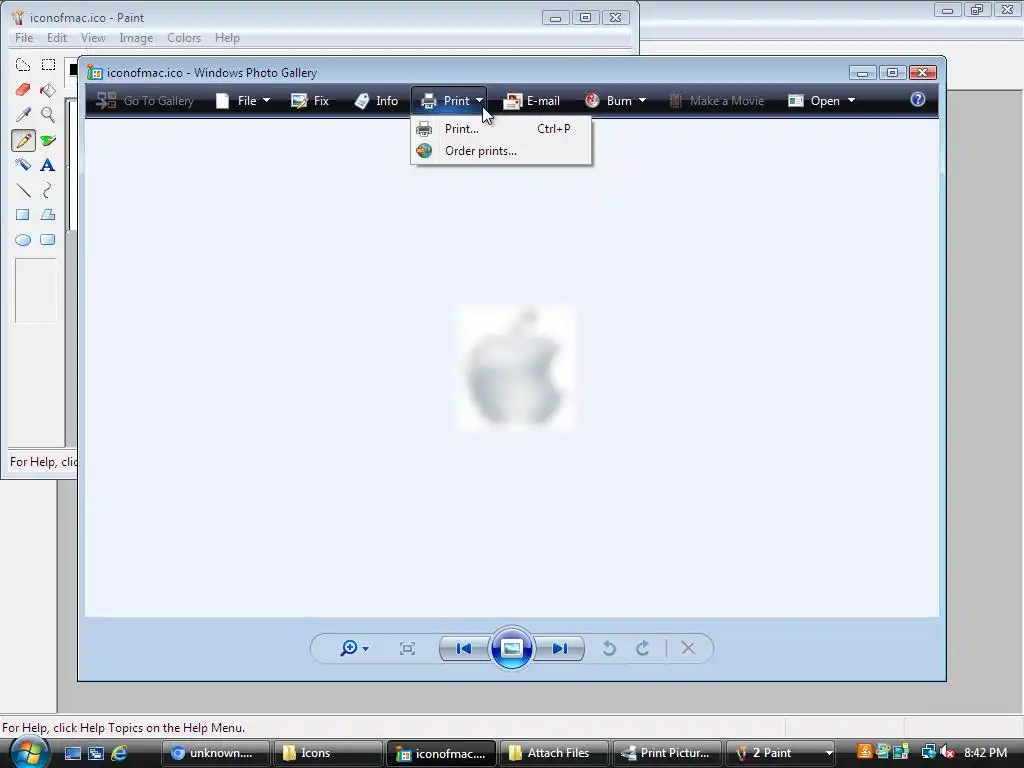This screenshot has width=1024, height=768.
Task: Open Paint's Help menu
Action: click(x=227, y=38)
